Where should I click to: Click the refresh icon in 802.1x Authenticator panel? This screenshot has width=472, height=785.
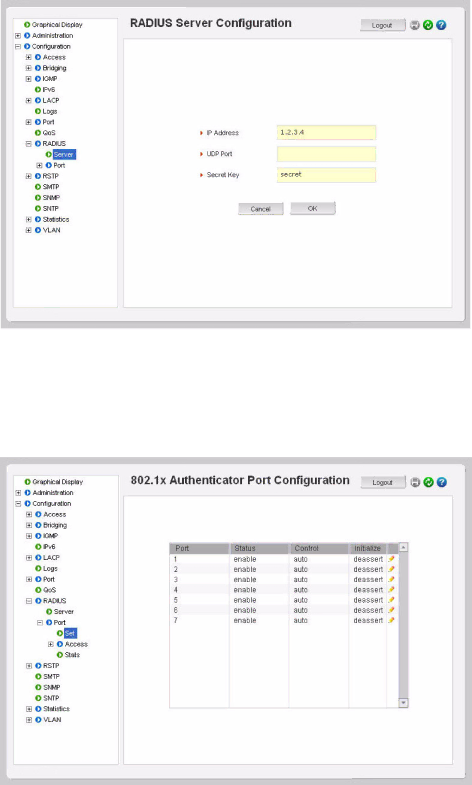(x=428, y=482)
